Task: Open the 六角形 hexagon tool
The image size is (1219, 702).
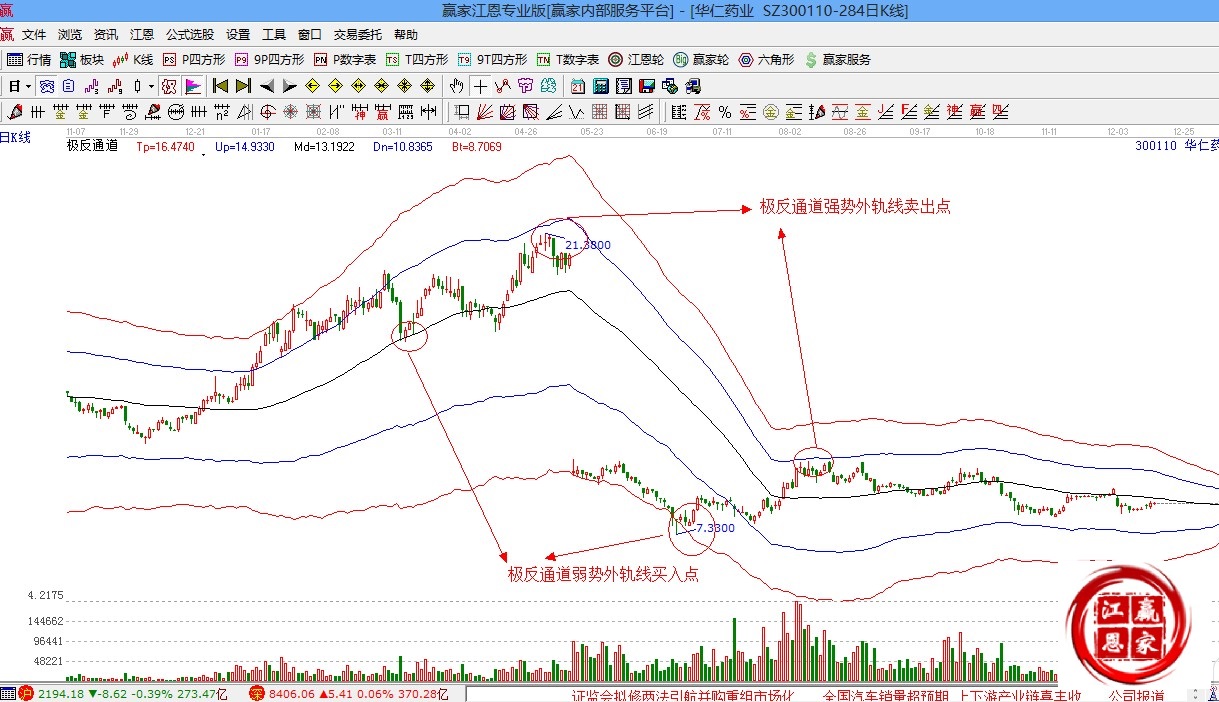Action: [766, 60]
